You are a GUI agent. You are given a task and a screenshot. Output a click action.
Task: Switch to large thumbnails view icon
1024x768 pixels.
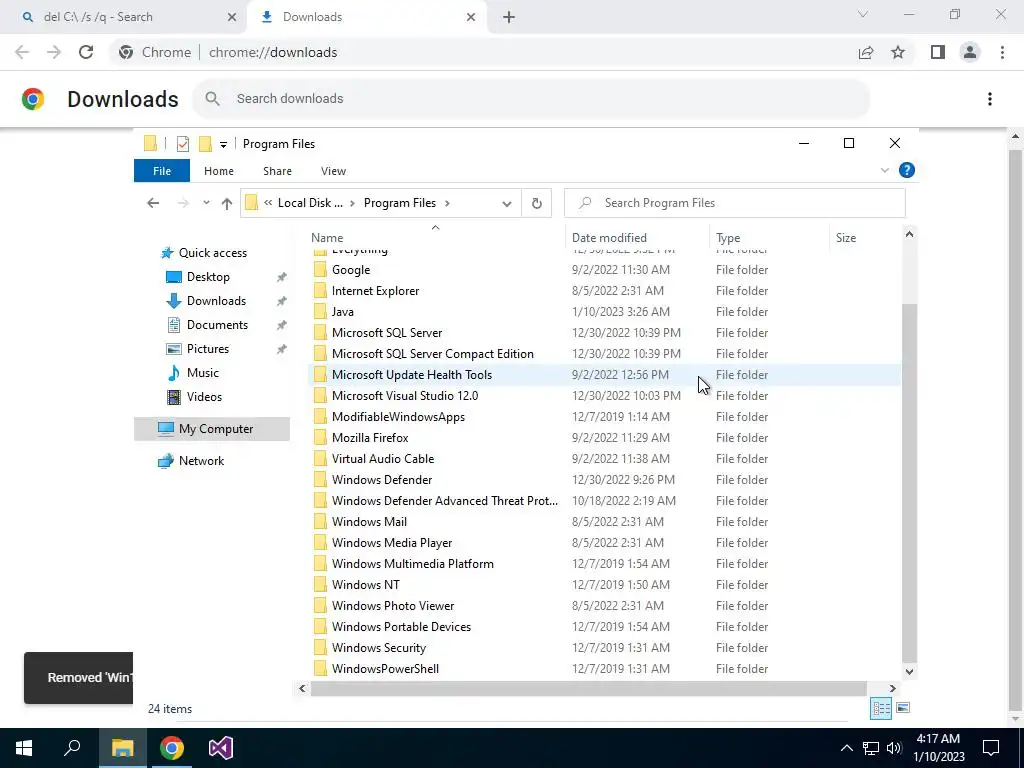[x=903, y=708]
